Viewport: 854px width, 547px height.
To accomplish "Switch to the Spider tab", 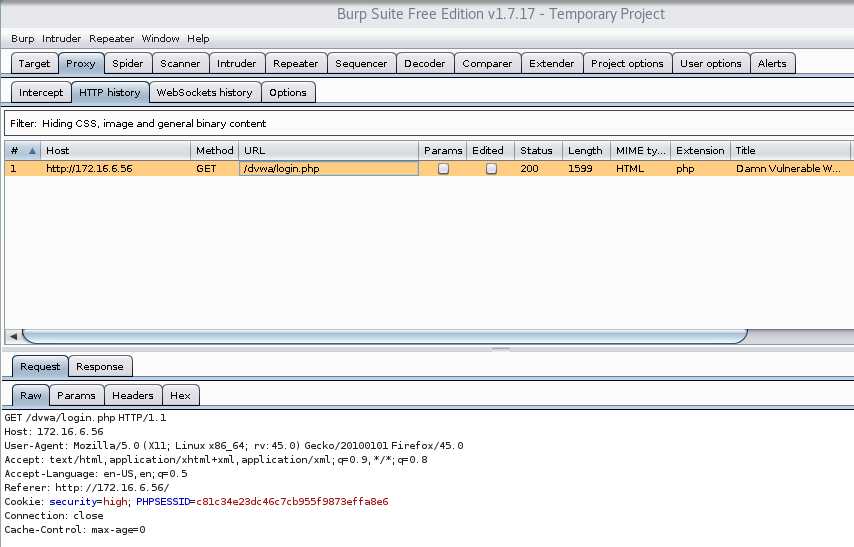I will pos(127,63).
